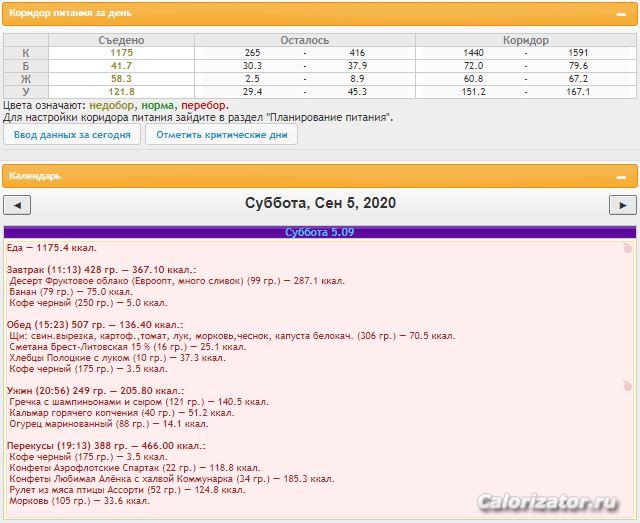Click the green норма legend word
The width and height of the screenshot is (640, 523).
pyautogui.click(x=158, y=105)
